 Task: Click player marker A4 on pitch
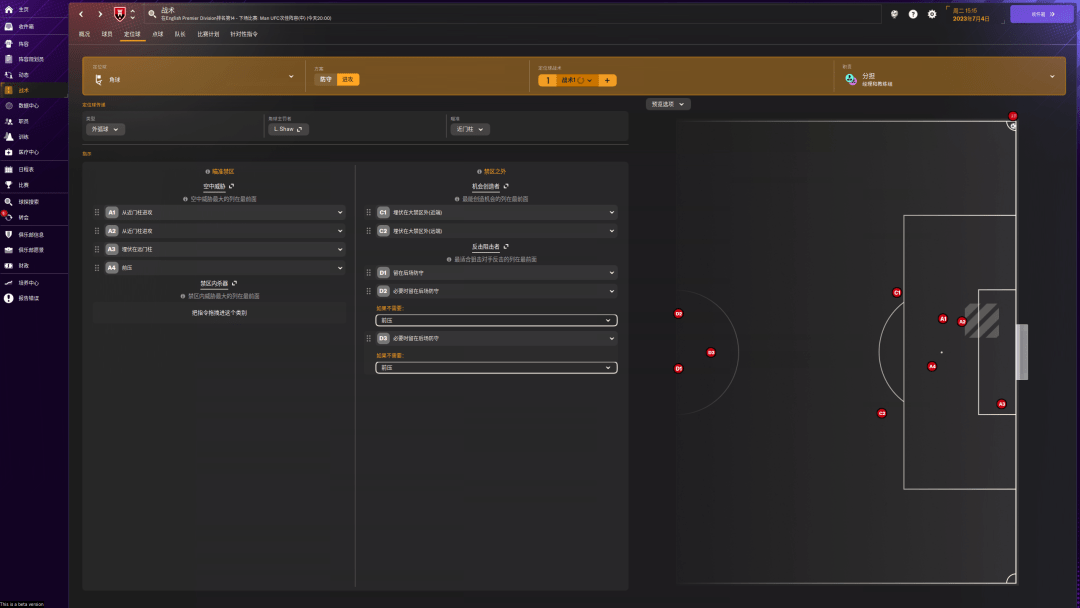[x=932, y=366]
